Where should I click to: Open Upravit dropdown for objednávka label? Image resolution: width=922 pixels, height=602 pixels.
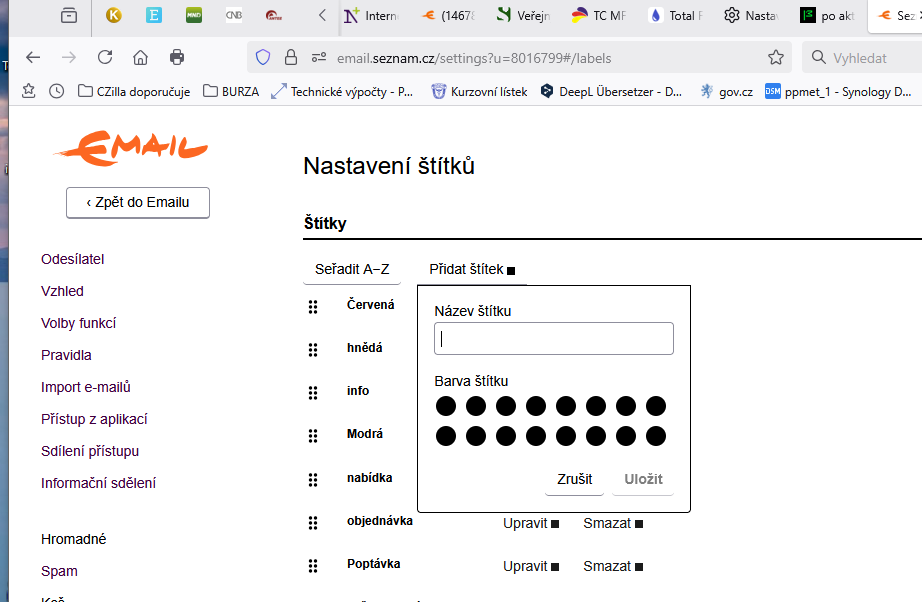tap(531, 523)
